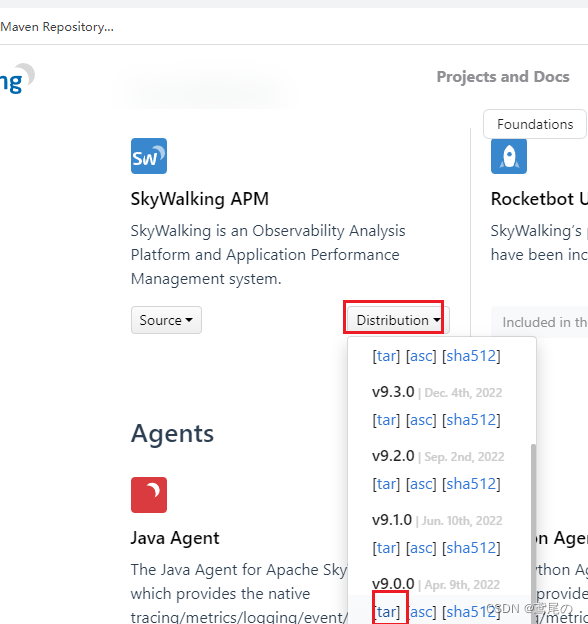Click the v9.0.0 version label

[x=393, y=584]
